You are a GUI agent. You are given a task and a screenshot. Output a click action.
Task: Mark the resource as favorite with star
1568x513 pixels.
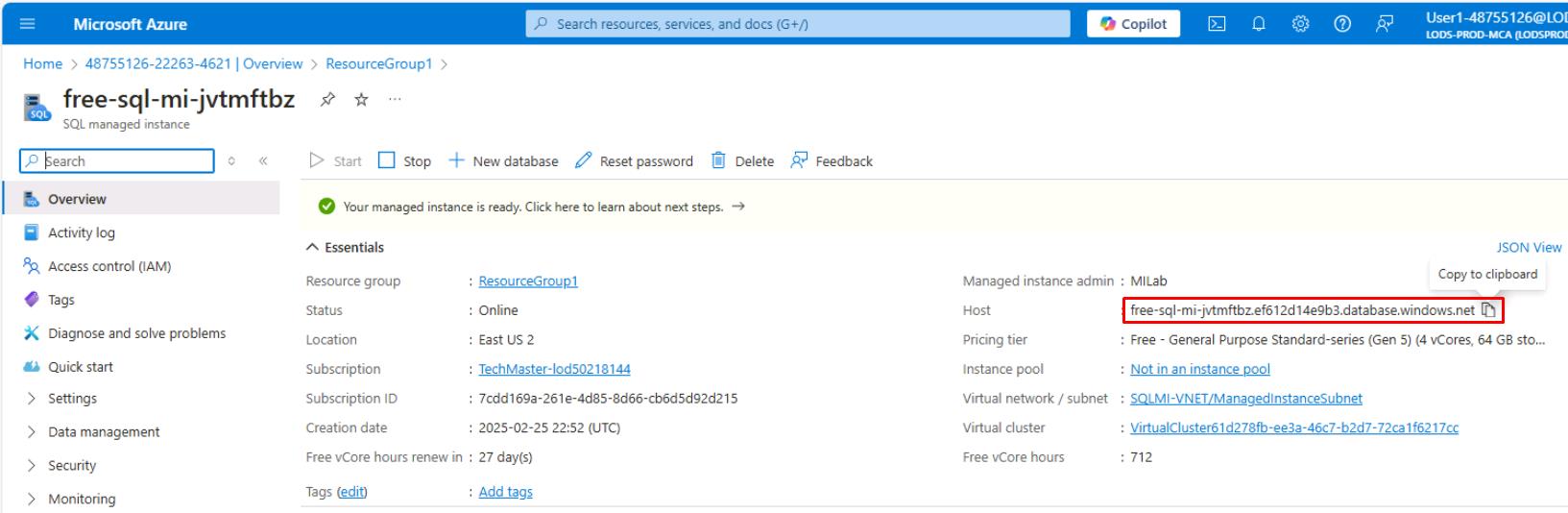pos(362,99)
